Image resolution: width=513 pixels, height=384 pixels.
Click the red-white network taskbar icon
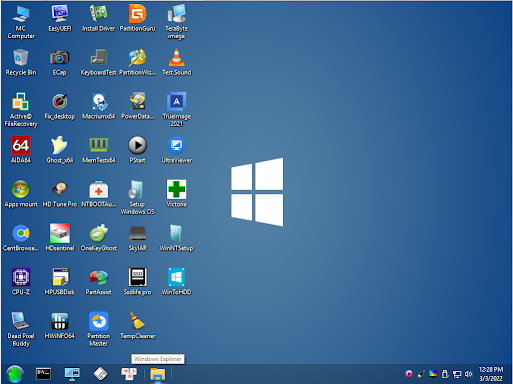pos(129,374)
